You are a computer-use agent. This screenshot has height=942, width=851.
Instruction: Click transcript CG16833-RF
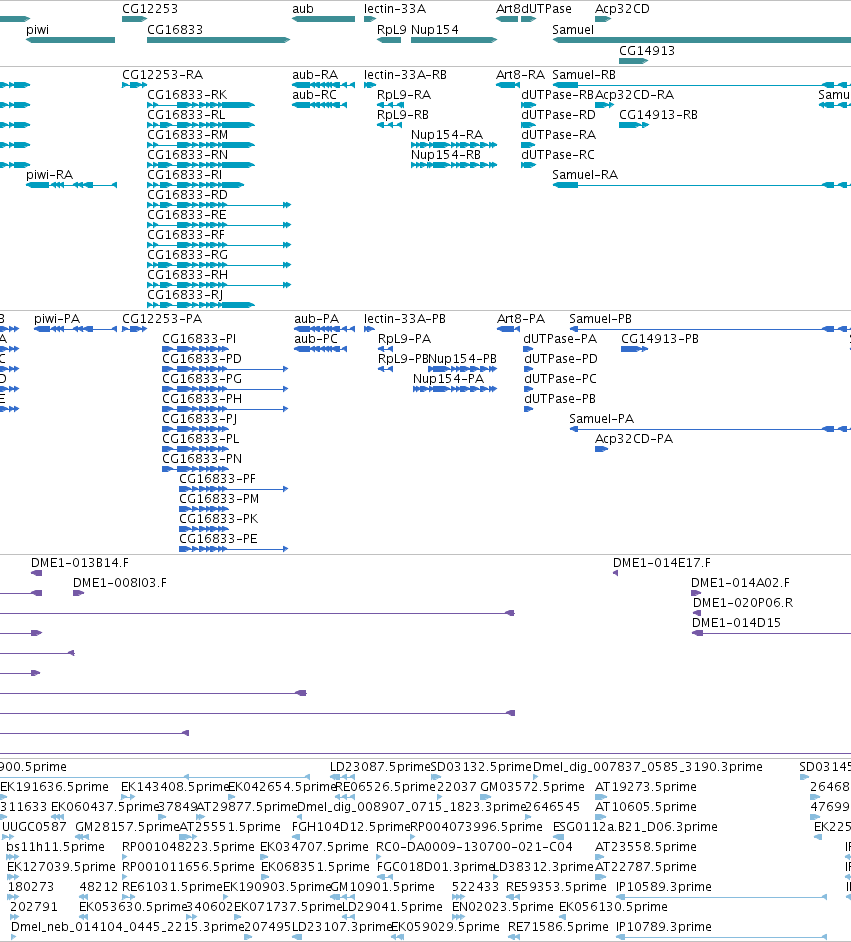[186, 235]
